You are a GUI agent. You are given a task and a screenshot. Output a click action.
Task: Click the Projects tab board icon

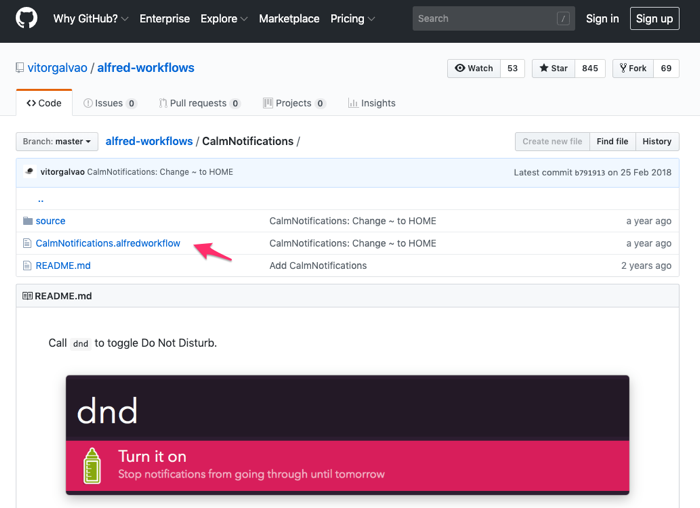(x=267, y=103)
